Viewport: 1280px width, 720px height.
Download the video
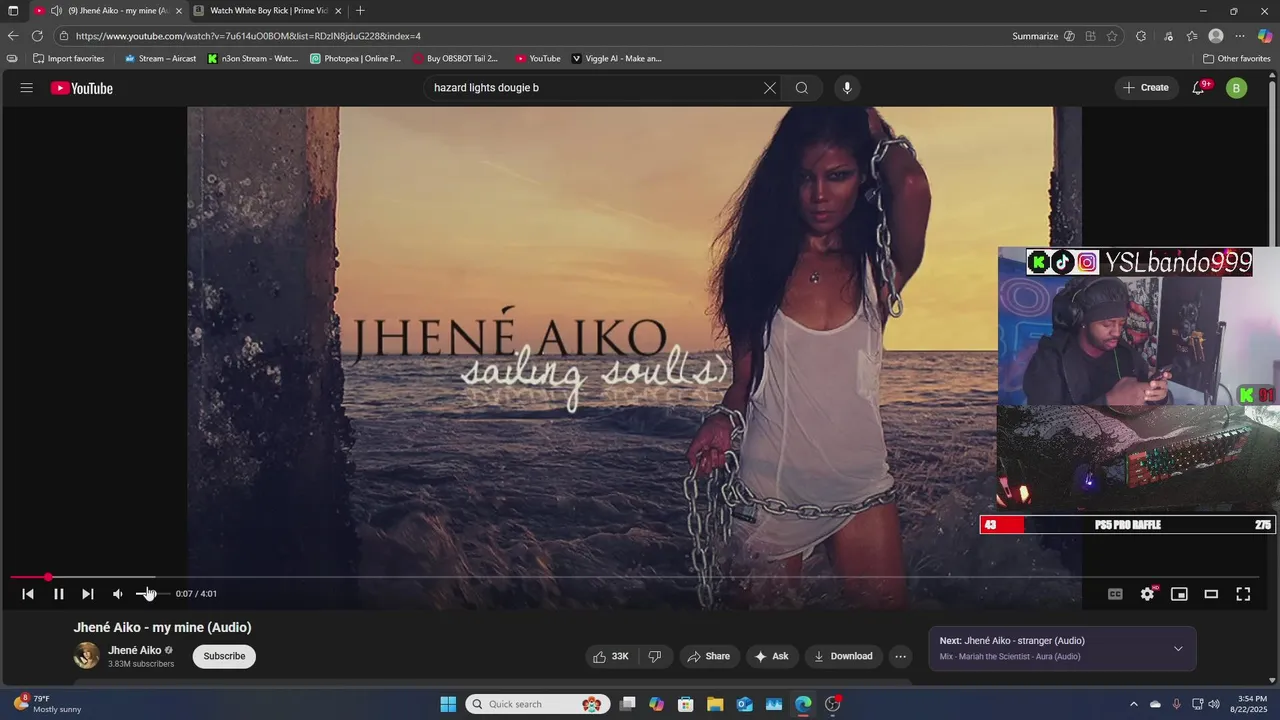tap(843, 656)
